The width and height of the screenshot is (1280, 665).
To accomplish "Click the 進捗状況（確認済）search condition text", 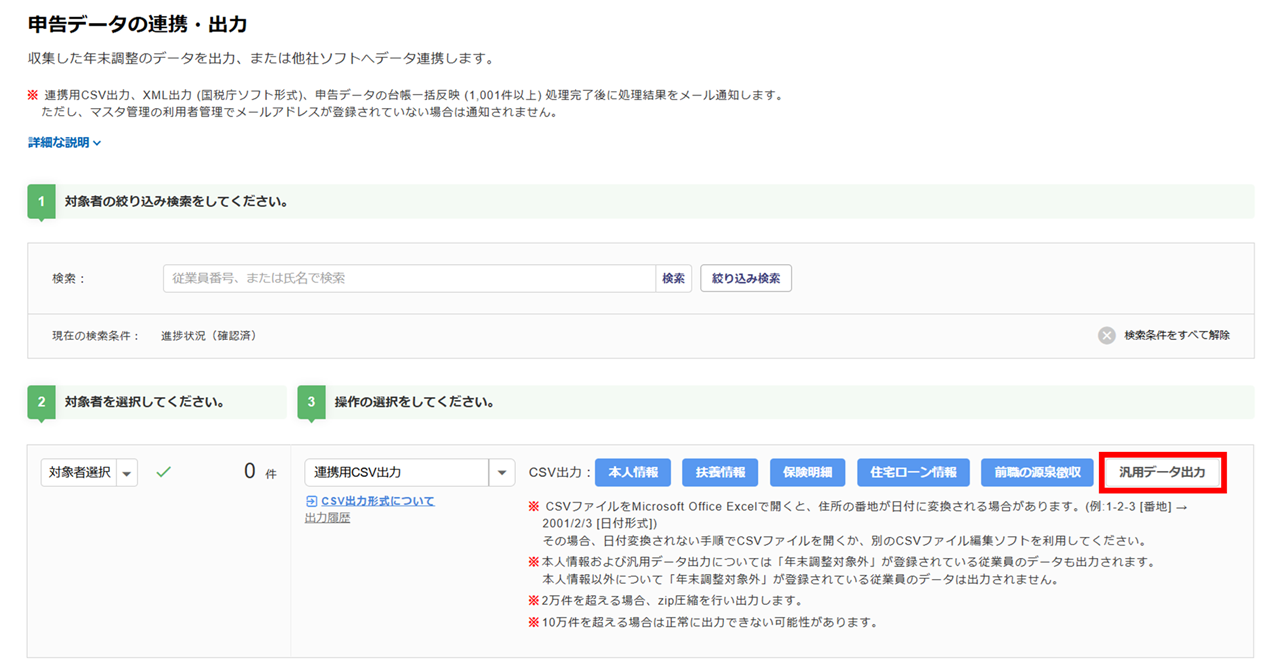I will coord(209,336).
